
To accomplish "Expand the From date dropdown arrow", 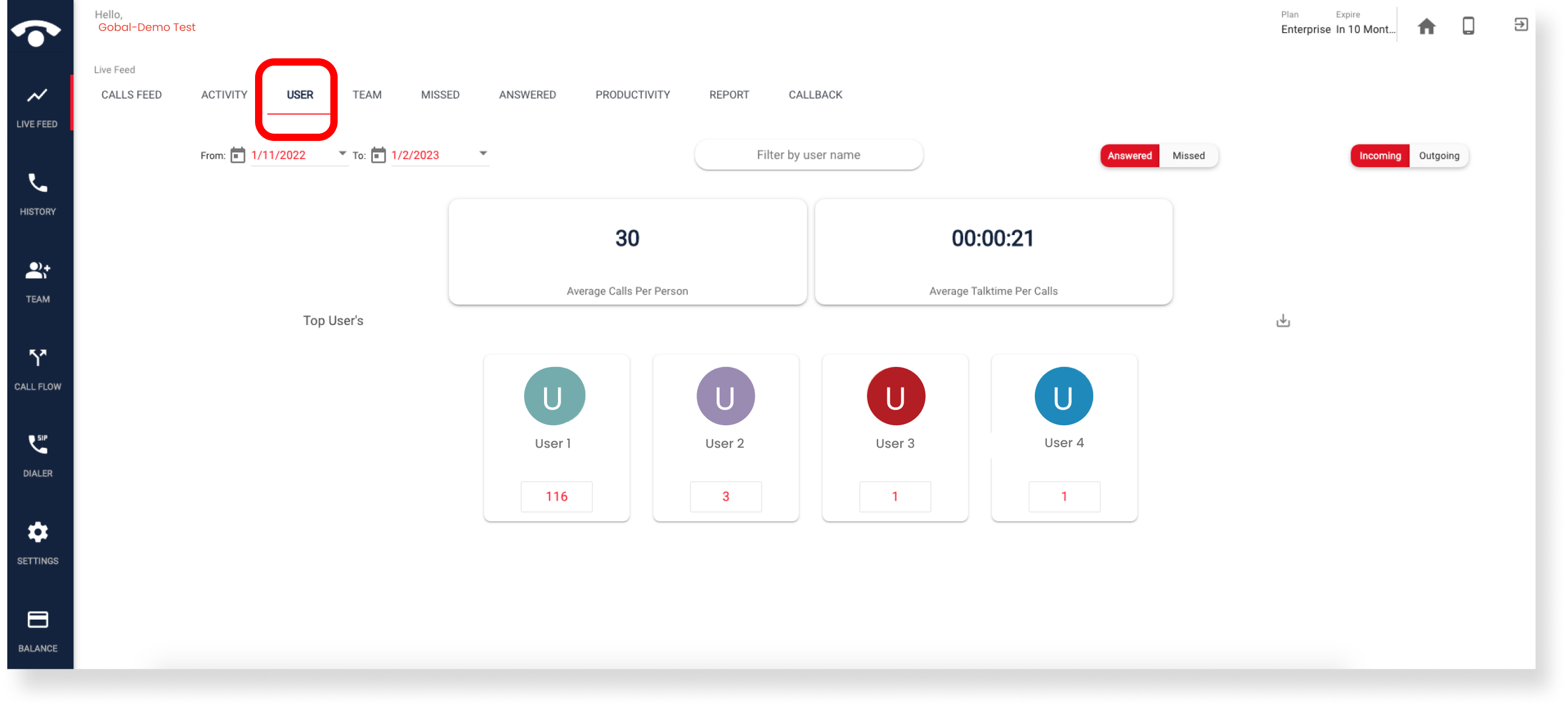I will [342, 154].
